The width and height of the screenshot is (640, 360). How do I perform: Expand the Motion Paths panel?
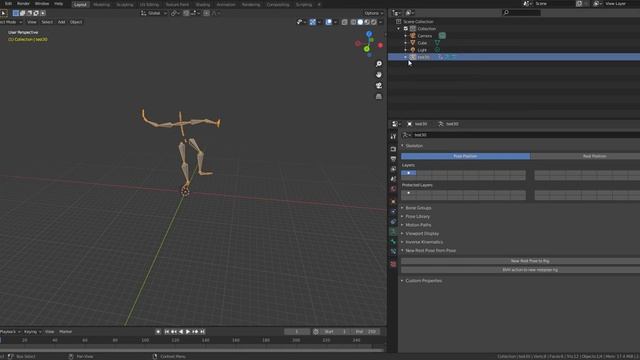pyautogui.click(x=418, y=225)
